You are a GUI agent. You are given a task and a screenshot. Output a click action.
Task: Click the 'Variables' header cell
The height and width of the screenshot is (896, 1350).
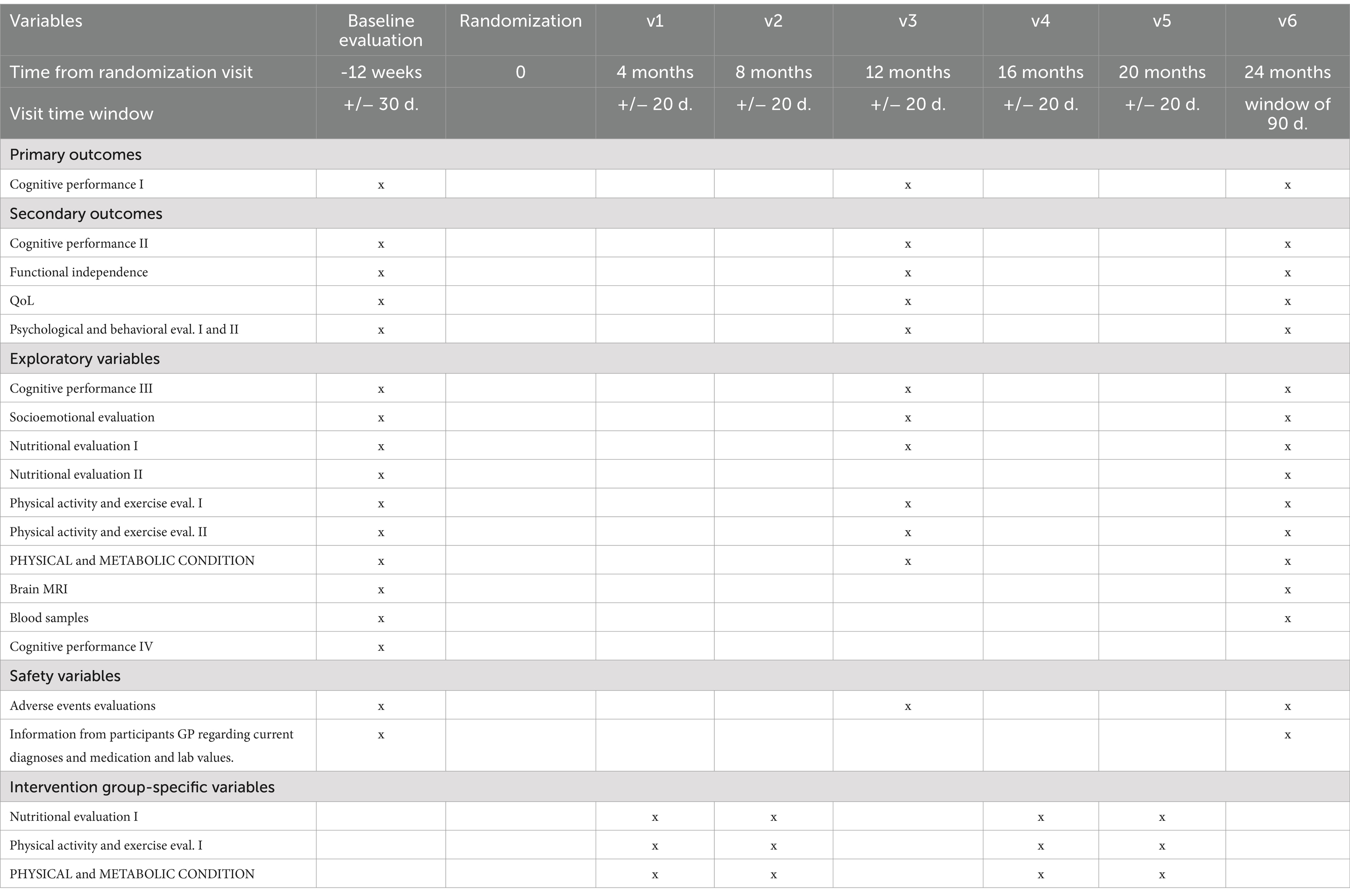coord(158,30)
